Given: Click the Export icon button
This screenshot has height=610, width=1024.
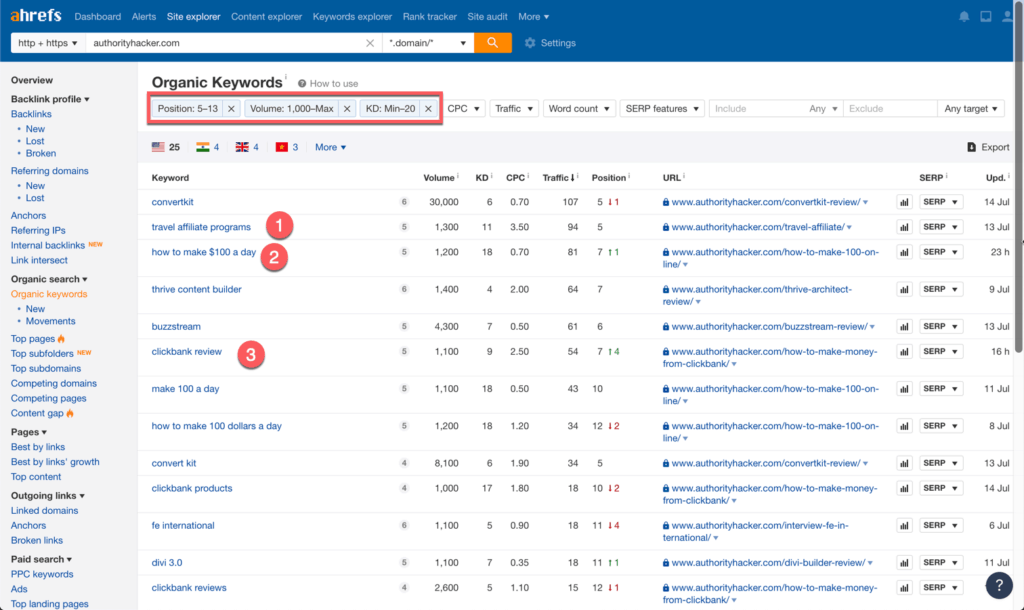Looking at the screenshot, I should pos(971,147).
